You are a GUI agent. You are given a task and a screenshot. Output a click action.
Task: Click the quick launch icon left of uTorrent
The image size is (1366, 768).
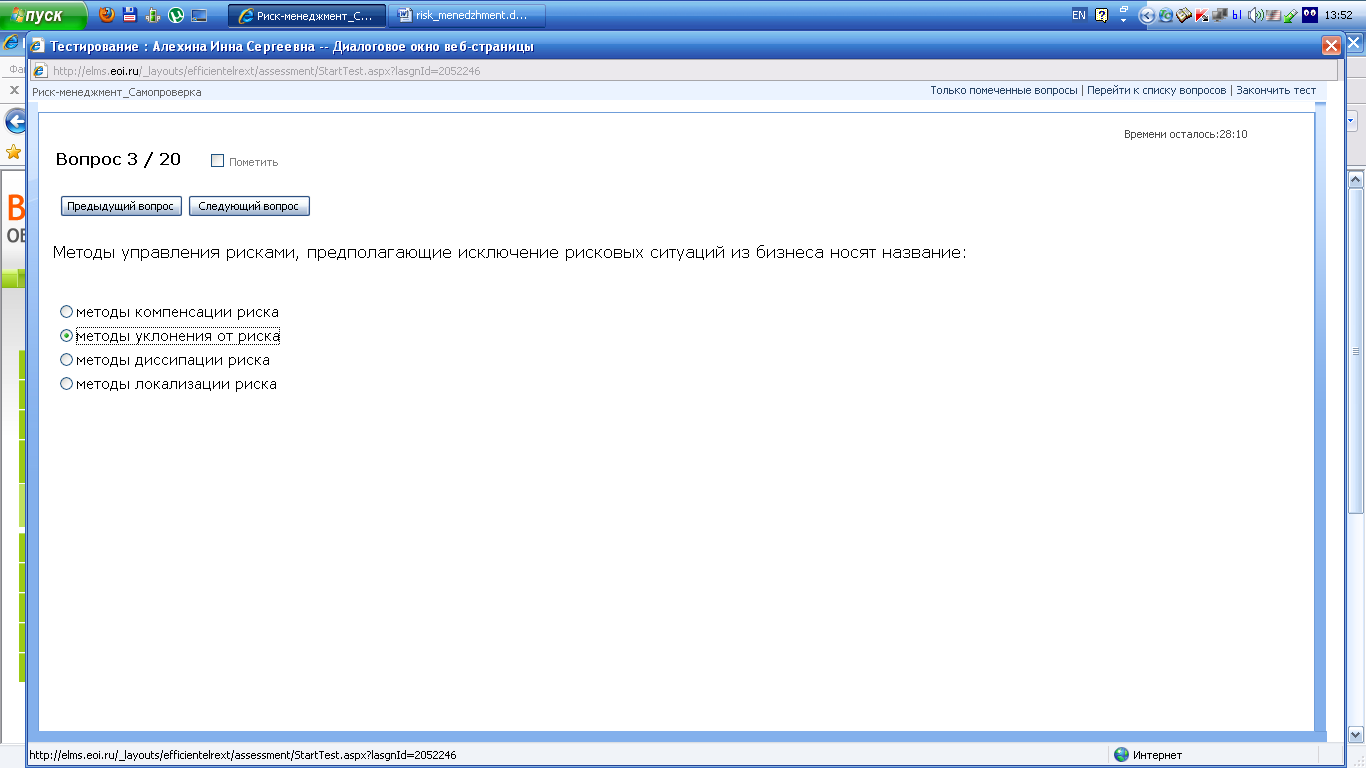coord(153,15)
